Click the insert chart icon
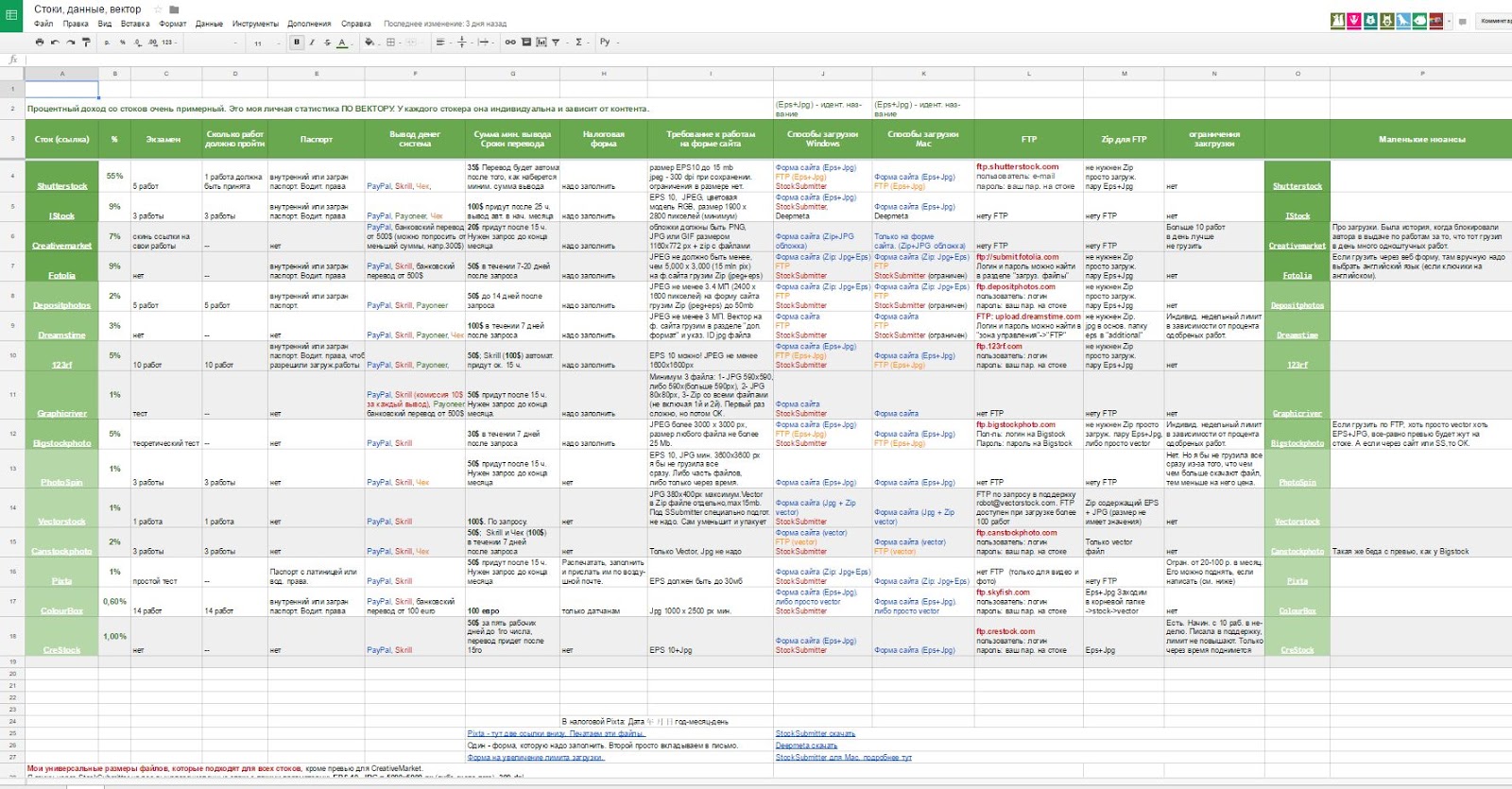Screen dimensions: 1512x789 pos(541,43)
